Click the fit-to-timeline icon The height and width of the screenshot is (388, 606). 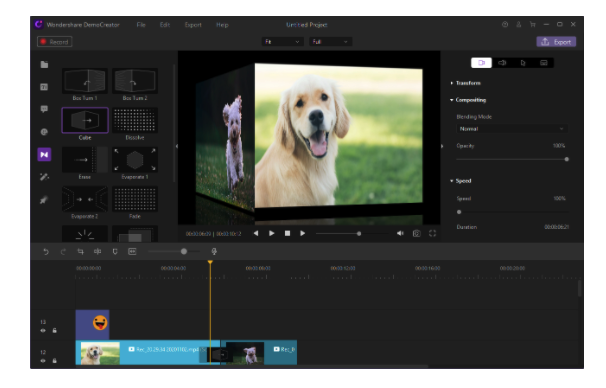[132, 252]
